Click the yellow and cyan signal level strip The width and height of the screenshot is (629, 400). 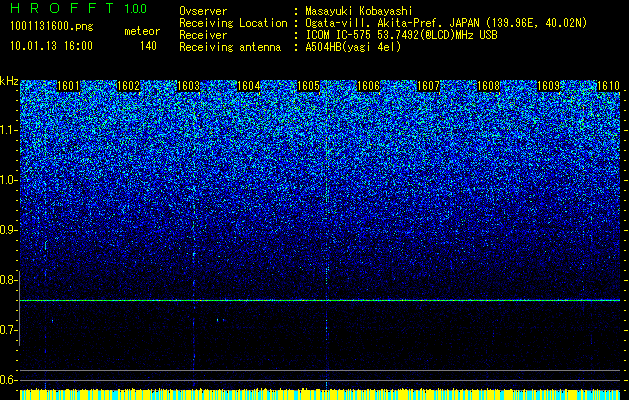click(x=320, y=394)
